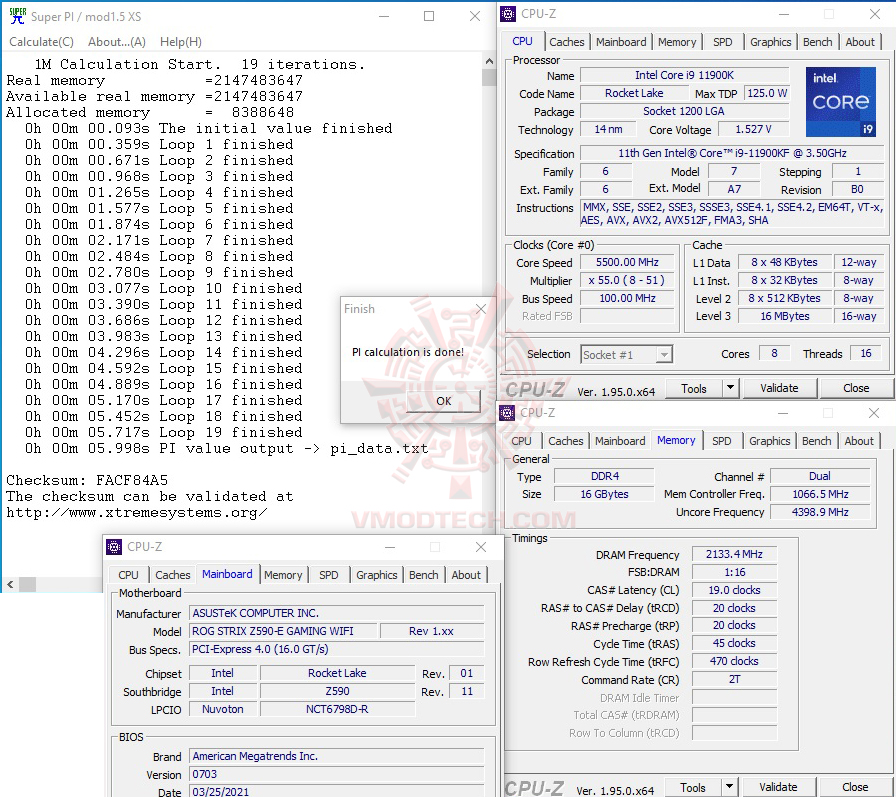Click the x 55.0 multiplier value
The height and width of the screenshot is (797, 896).
tap(627, 281)
